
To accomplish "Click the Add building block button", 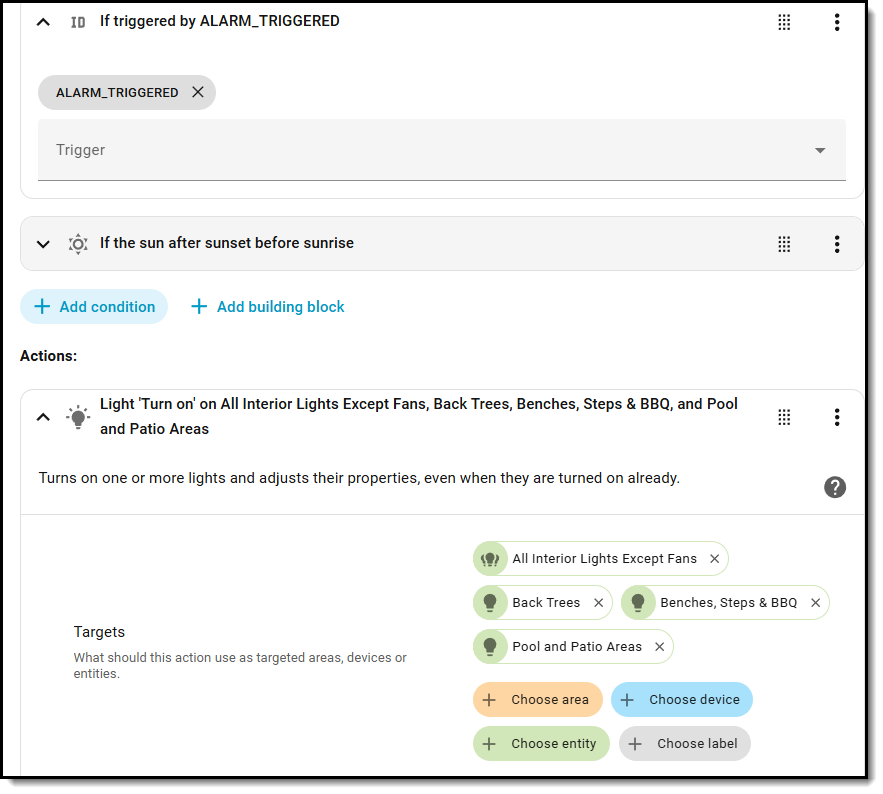I will (268, 307).
